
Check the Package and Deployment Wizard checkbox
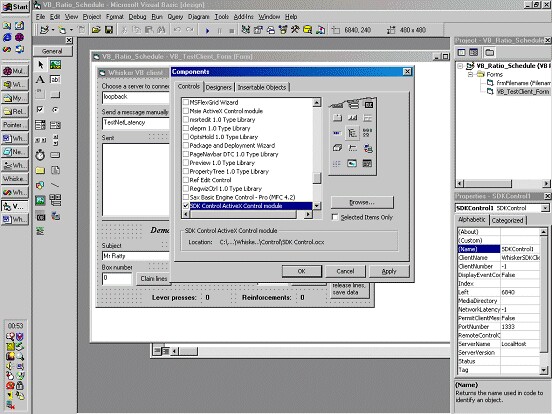click(186, 145)
